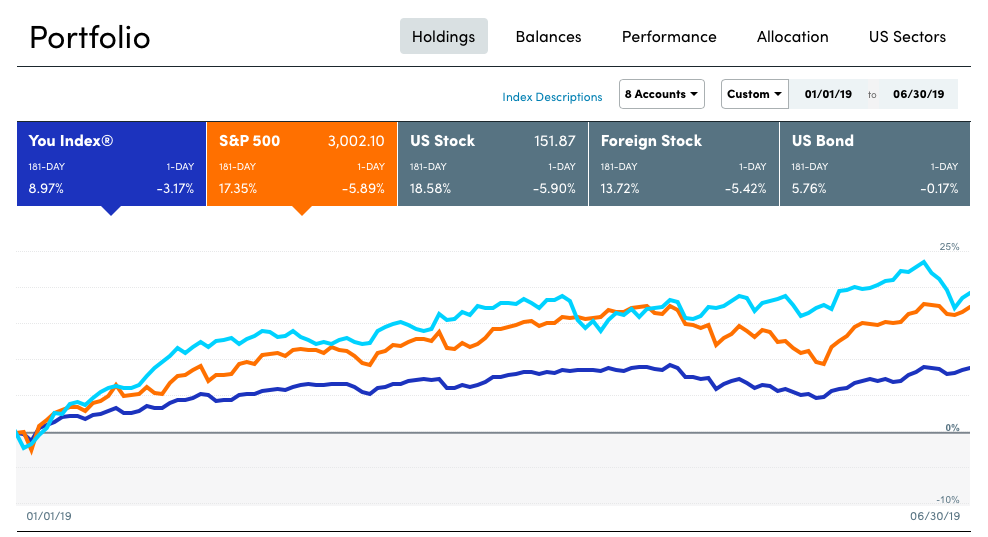Expand the 8 Accounts dropdown
Screen dimensions: 988x537
(662, 94)
